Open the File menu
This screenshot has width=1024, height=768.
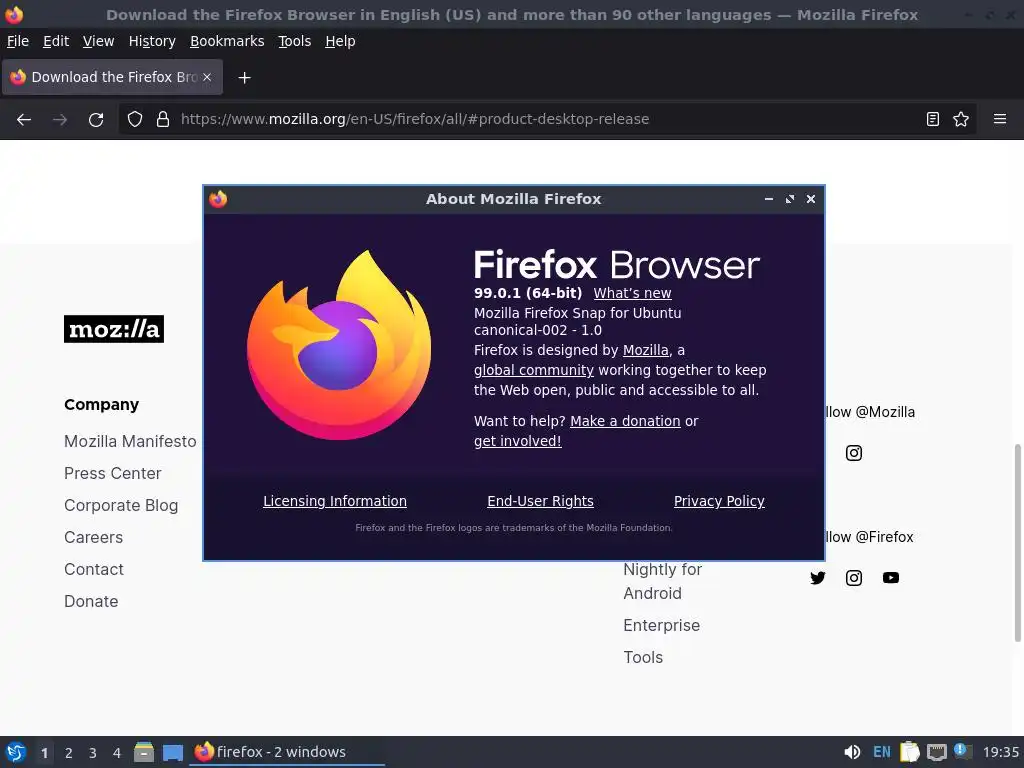click(18, 41)
